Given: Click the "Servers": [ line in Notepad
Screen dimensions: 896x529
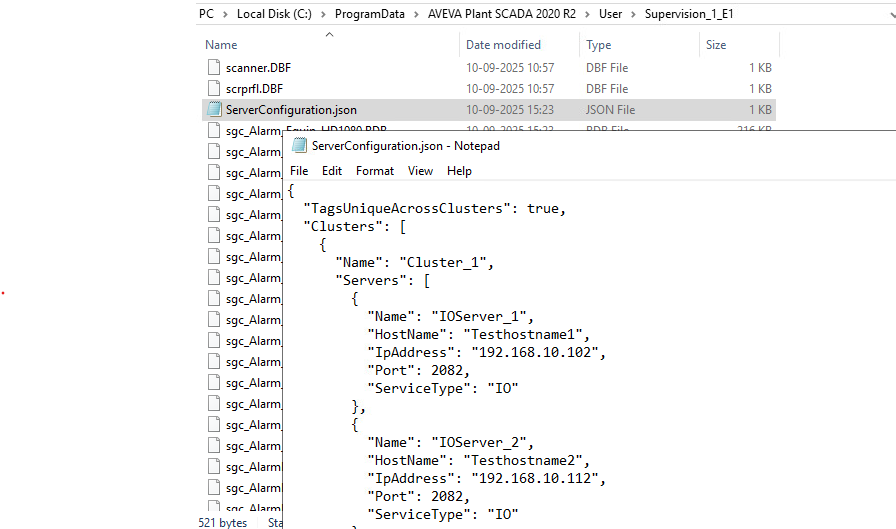Looking at the screenshot, I should [x=383, y=280].
